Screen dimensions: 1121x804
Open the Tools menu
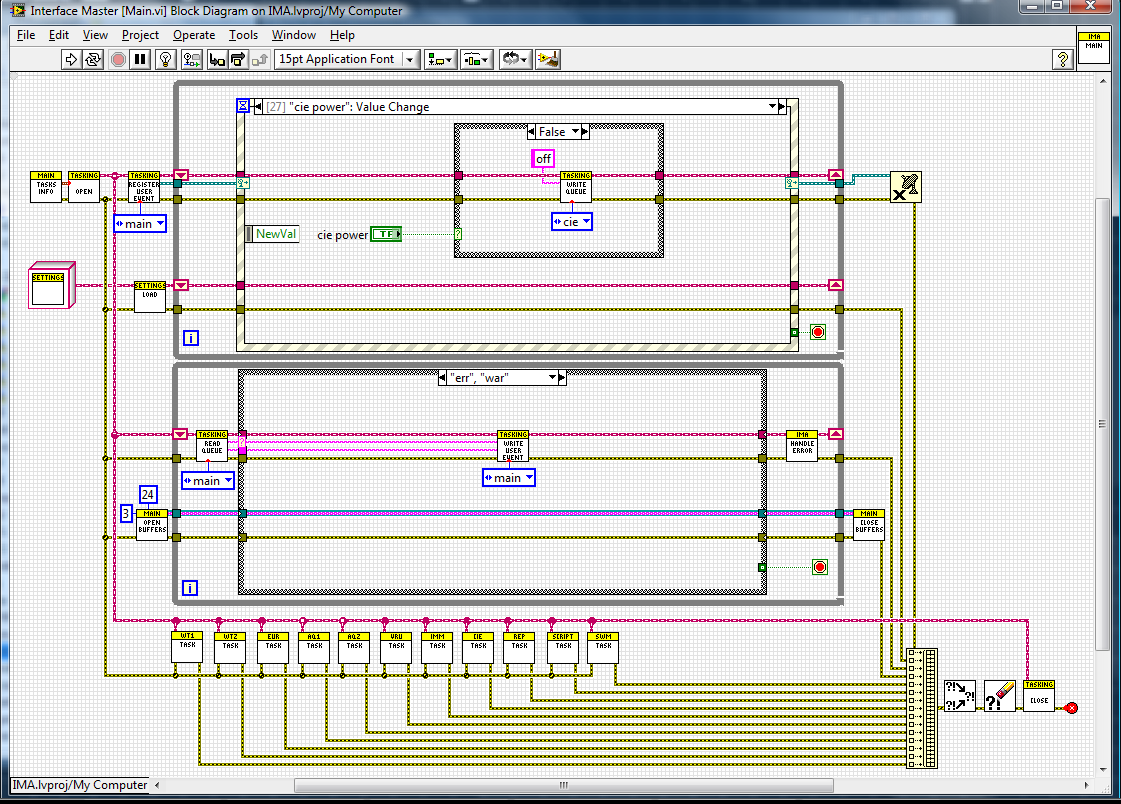[243, 35]
